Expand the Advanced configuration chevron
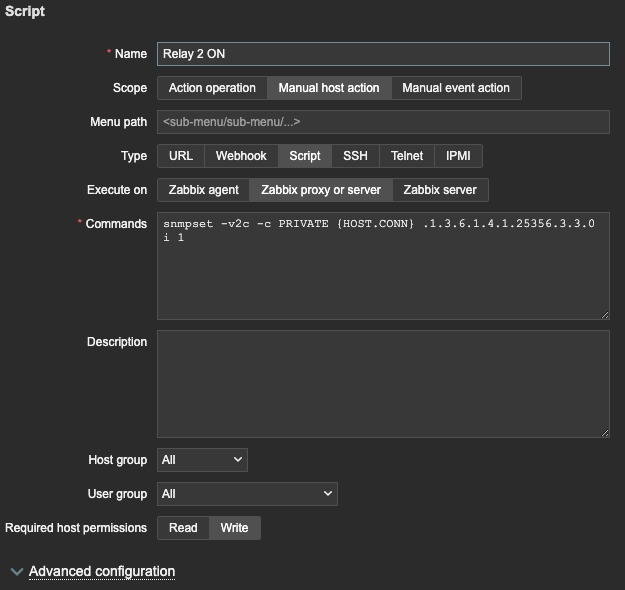 16,572
